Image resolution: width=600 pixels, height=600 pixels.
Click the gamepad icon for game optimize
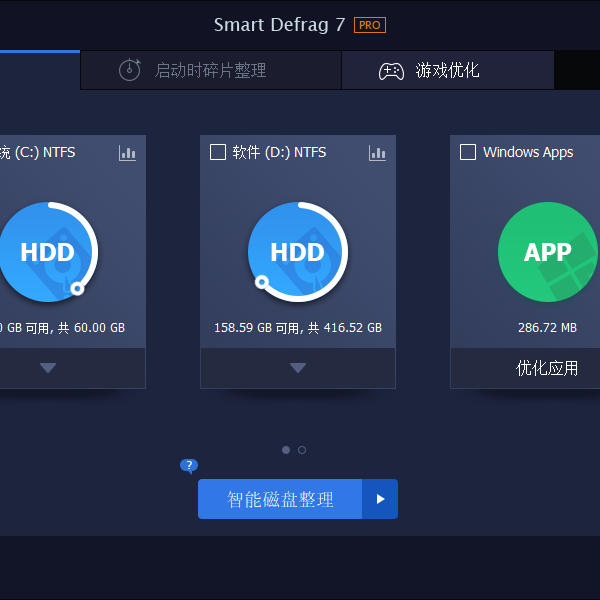click(391, 71)
